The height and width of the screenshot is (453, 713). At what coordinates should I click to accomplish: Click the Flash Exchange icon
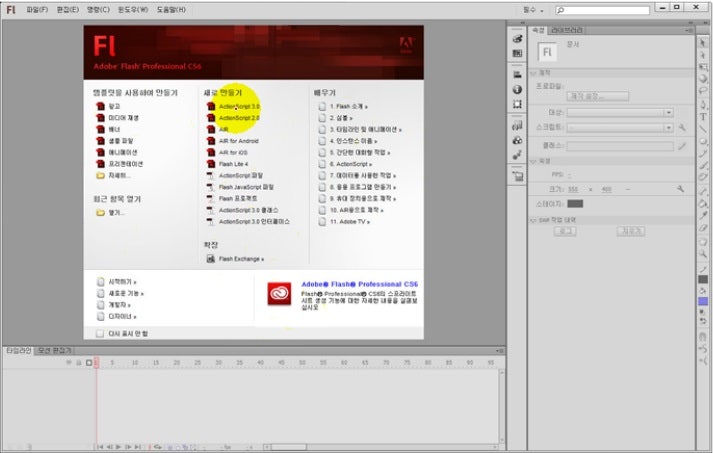211,258
